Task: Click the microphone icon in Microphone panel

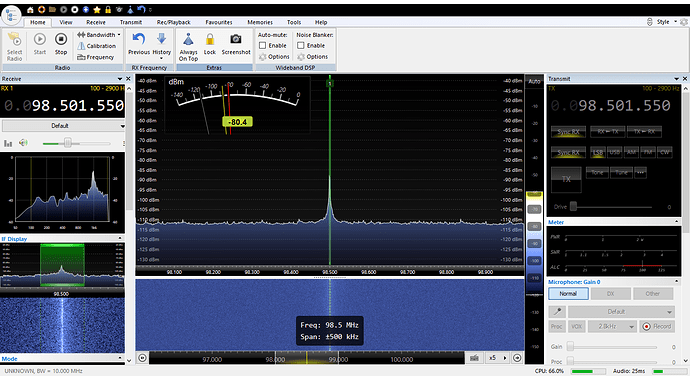Action: [x=557, y=311]
